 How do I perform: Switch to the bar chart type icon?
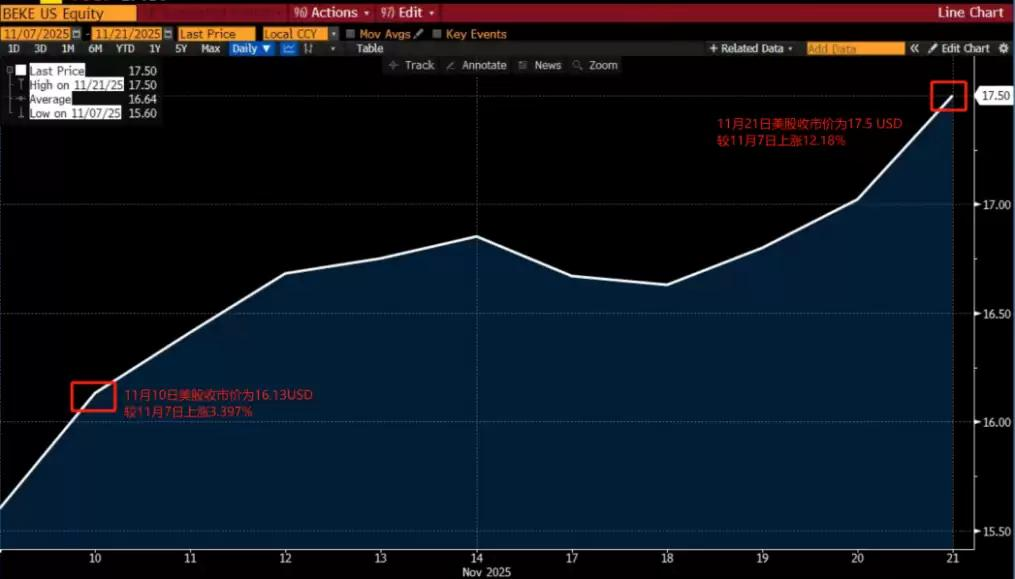(x=309, y=49)
